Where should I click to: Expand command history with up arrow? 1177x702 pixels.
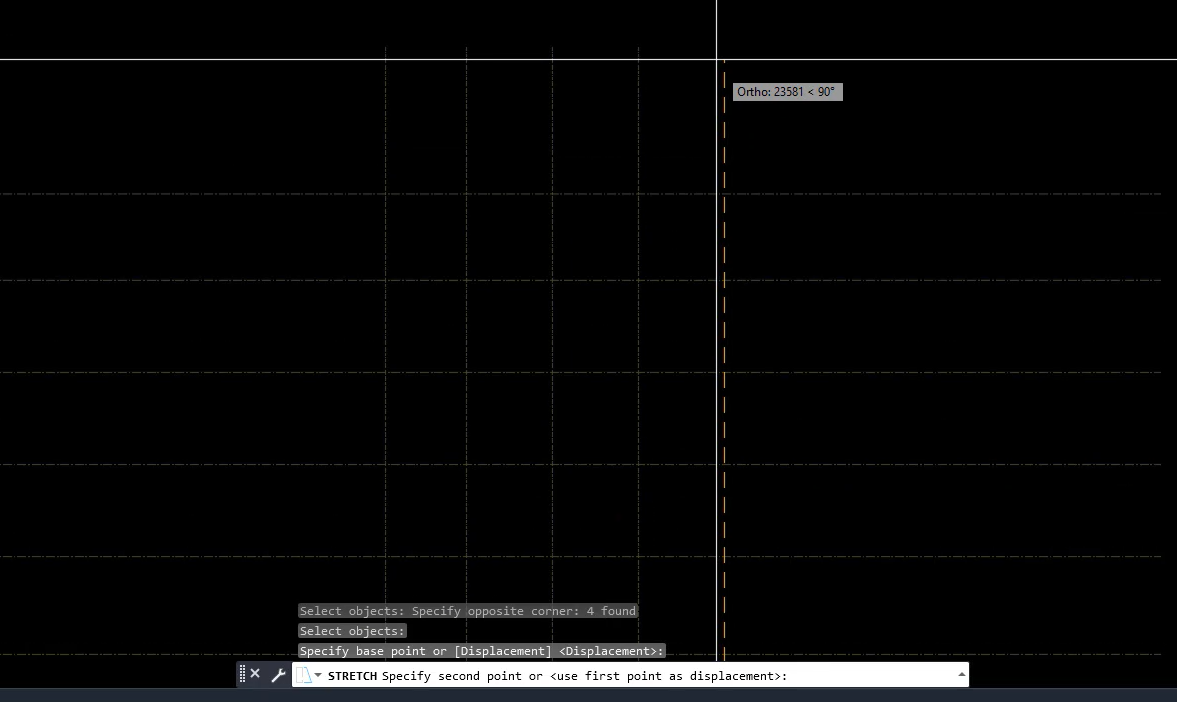click(x=961, y=674)
